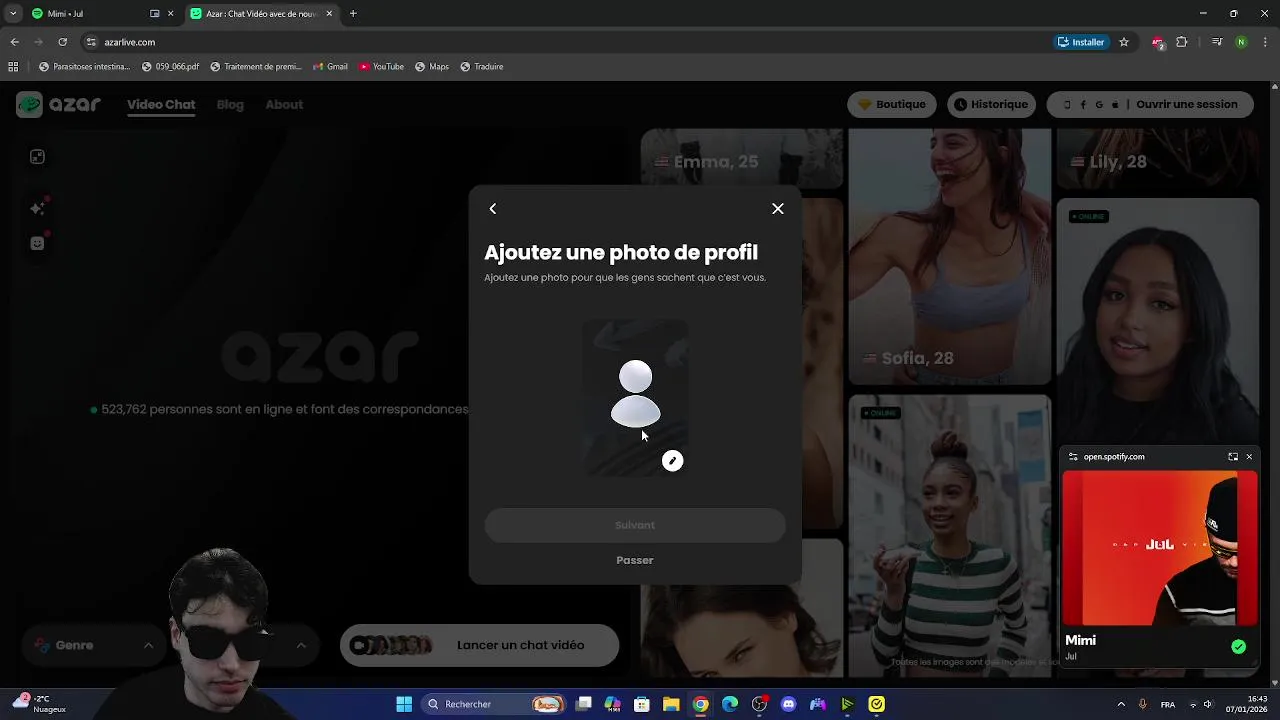
Task: Click the Installer app button in address bar
Action: [x=1081, y=42]
